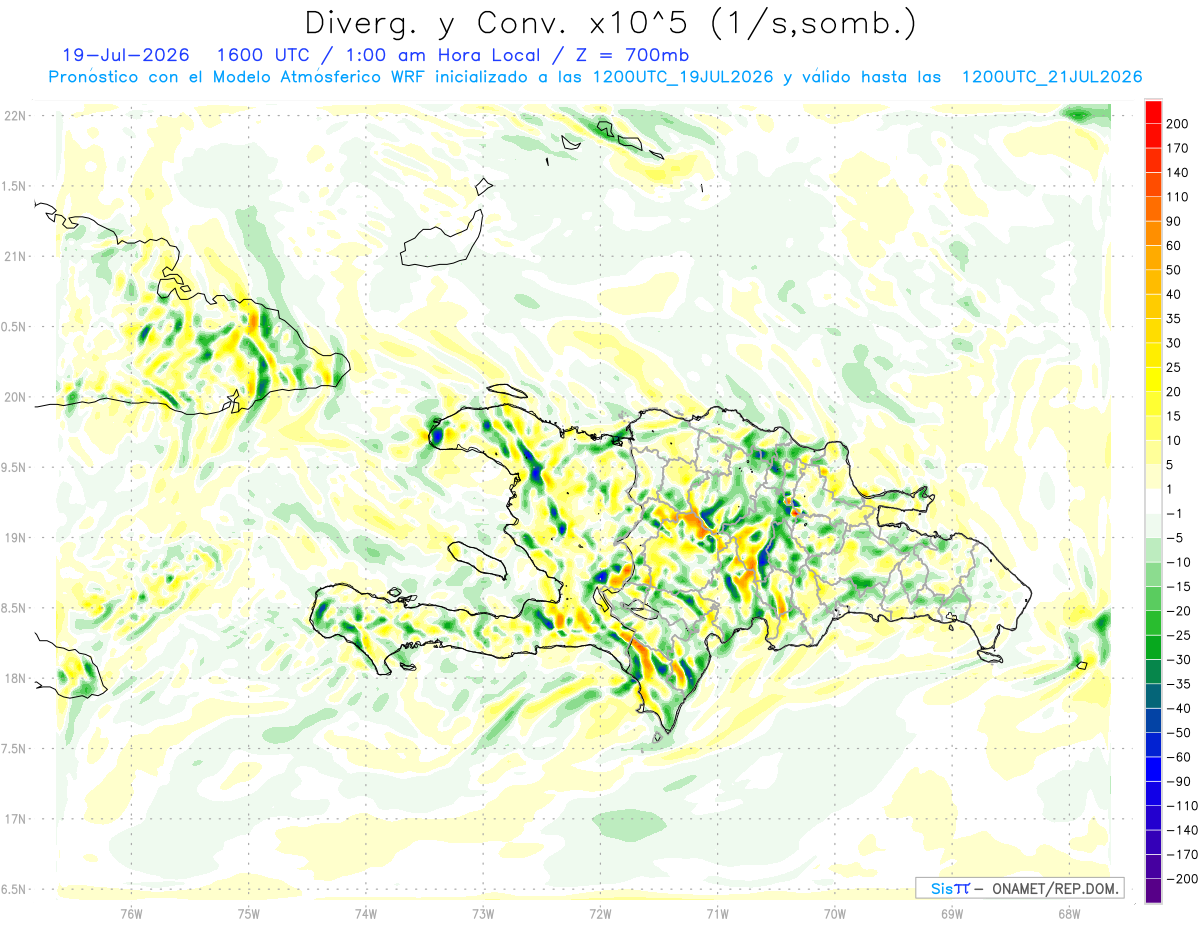Pick the blue colorbar swatch between -60 and -90
The height and width of the screenshot is (927, 1200).
click(1153, 770)
